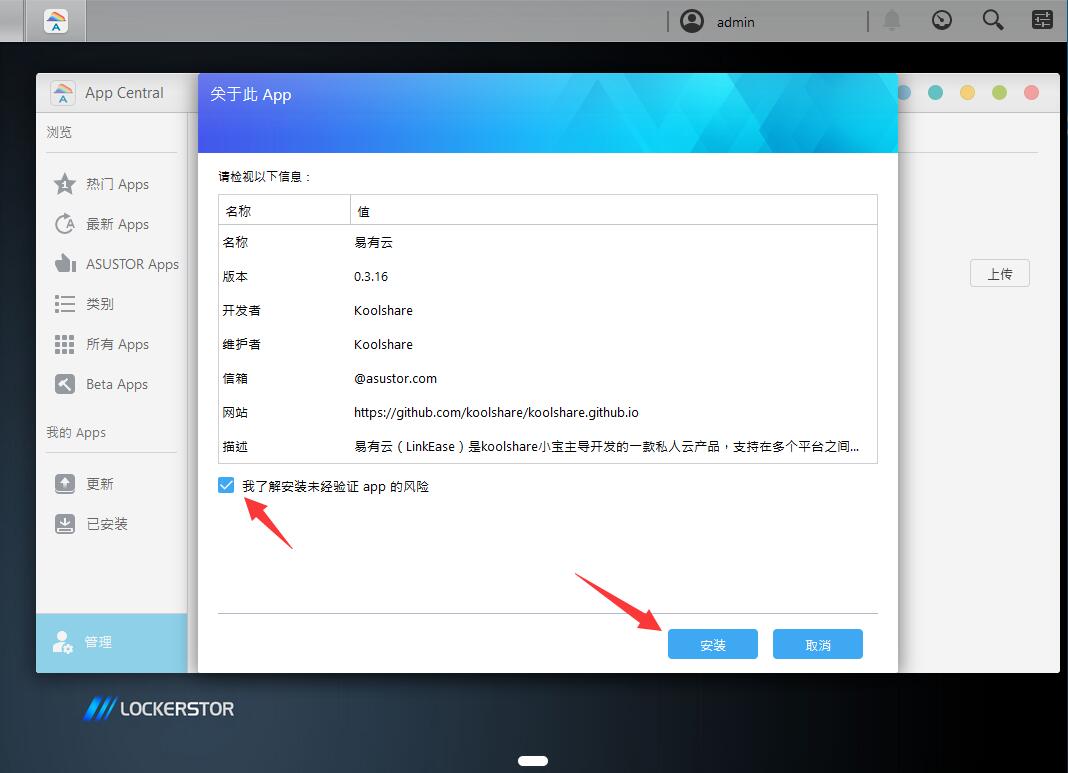Open 所有 Apps in the sidebar

point(117,344)
